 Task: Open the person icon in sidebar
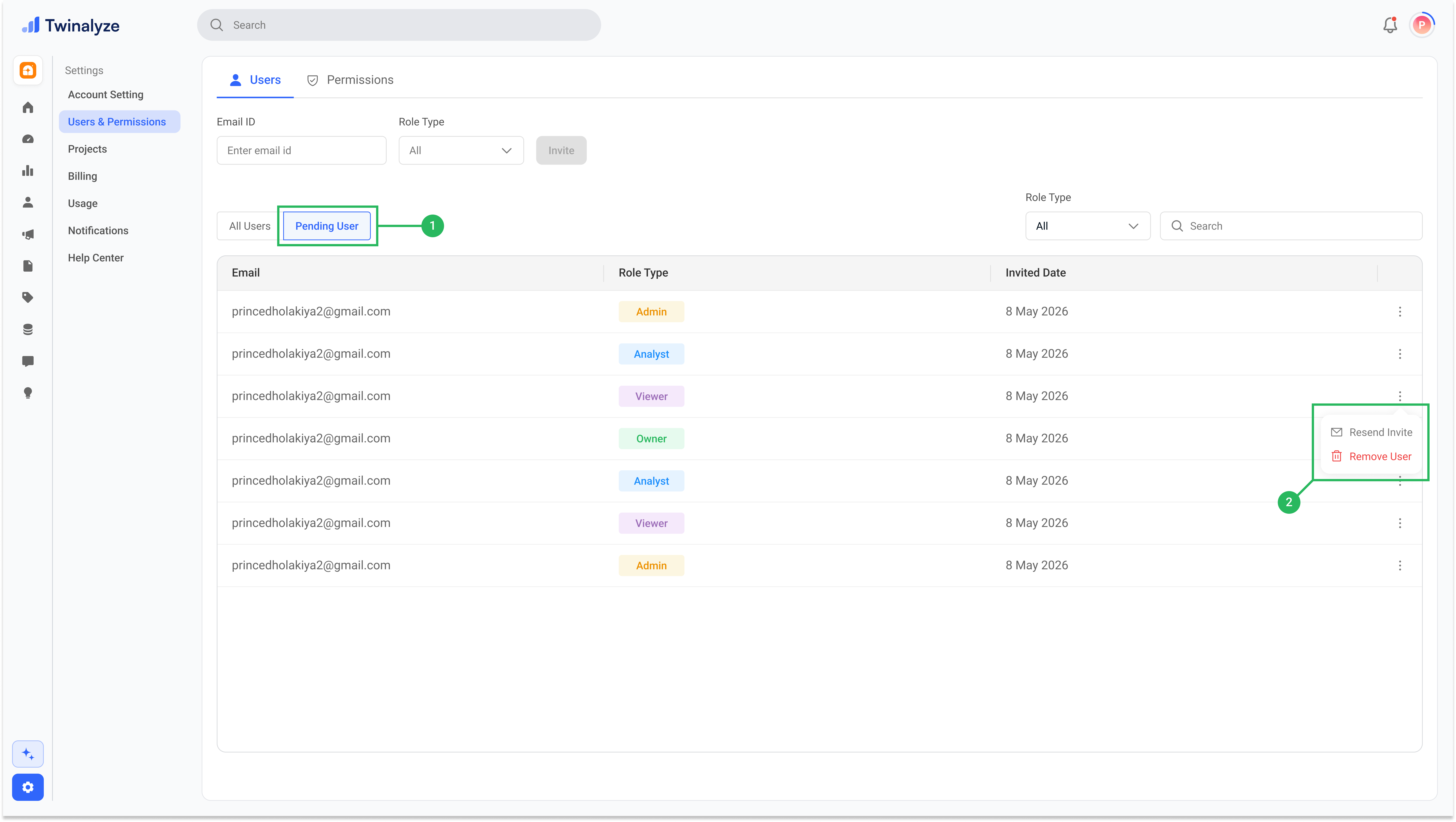[28, 202]
